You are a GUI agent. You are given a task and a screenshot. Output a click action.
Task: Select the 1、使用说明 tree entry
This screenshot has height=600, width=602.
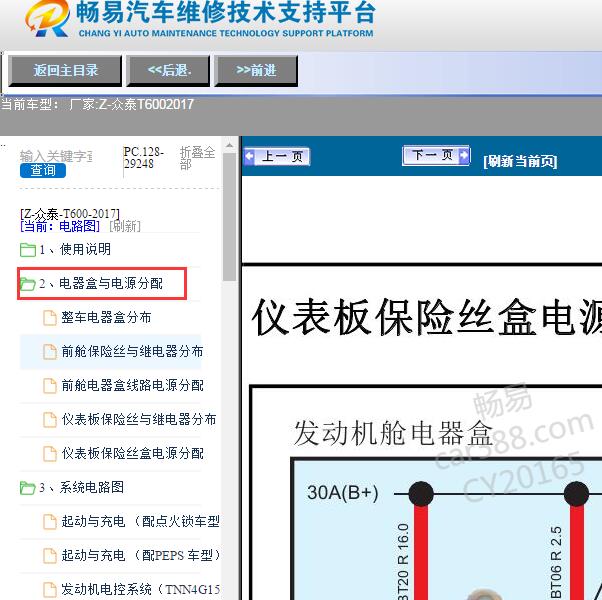75,250
